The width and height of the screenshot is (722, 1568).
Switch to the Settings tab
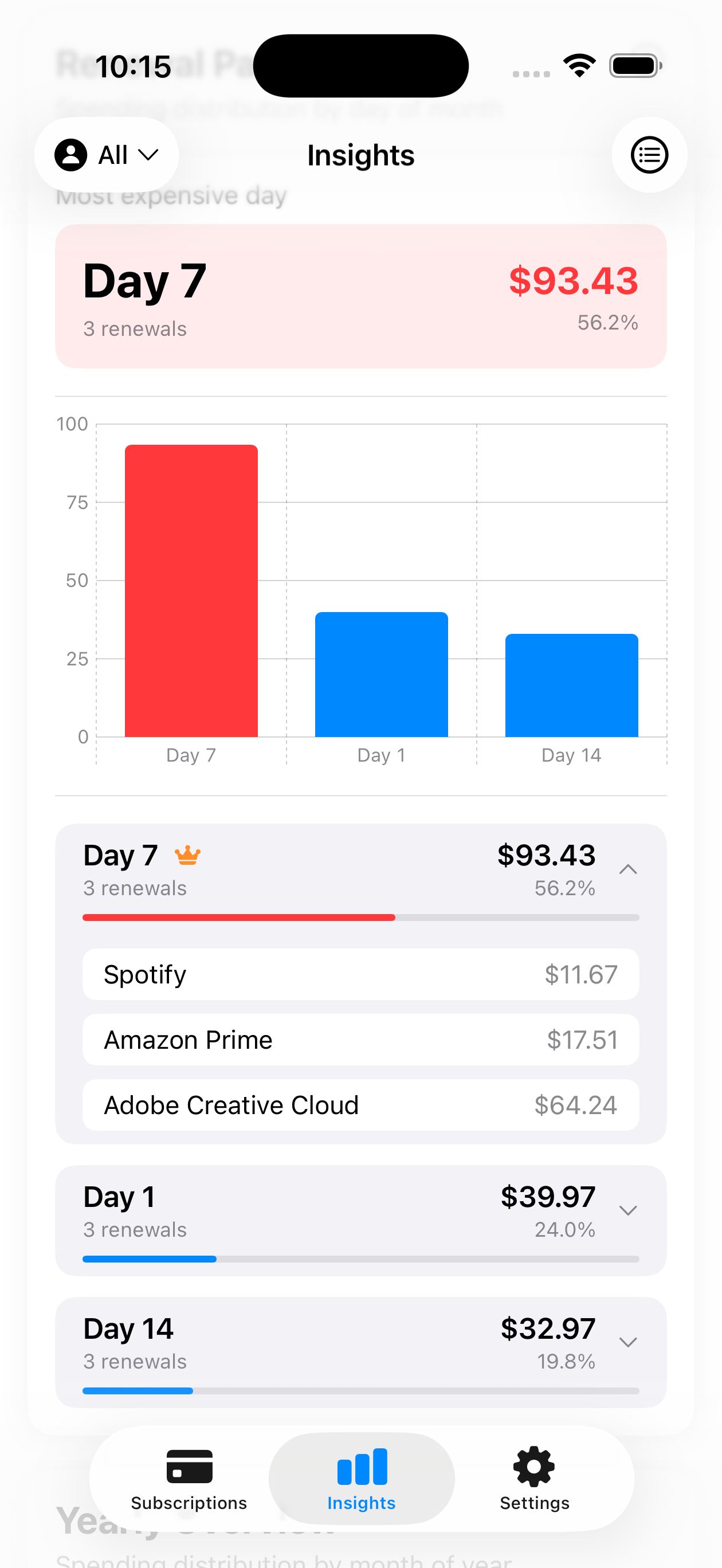coord(534,1479)
